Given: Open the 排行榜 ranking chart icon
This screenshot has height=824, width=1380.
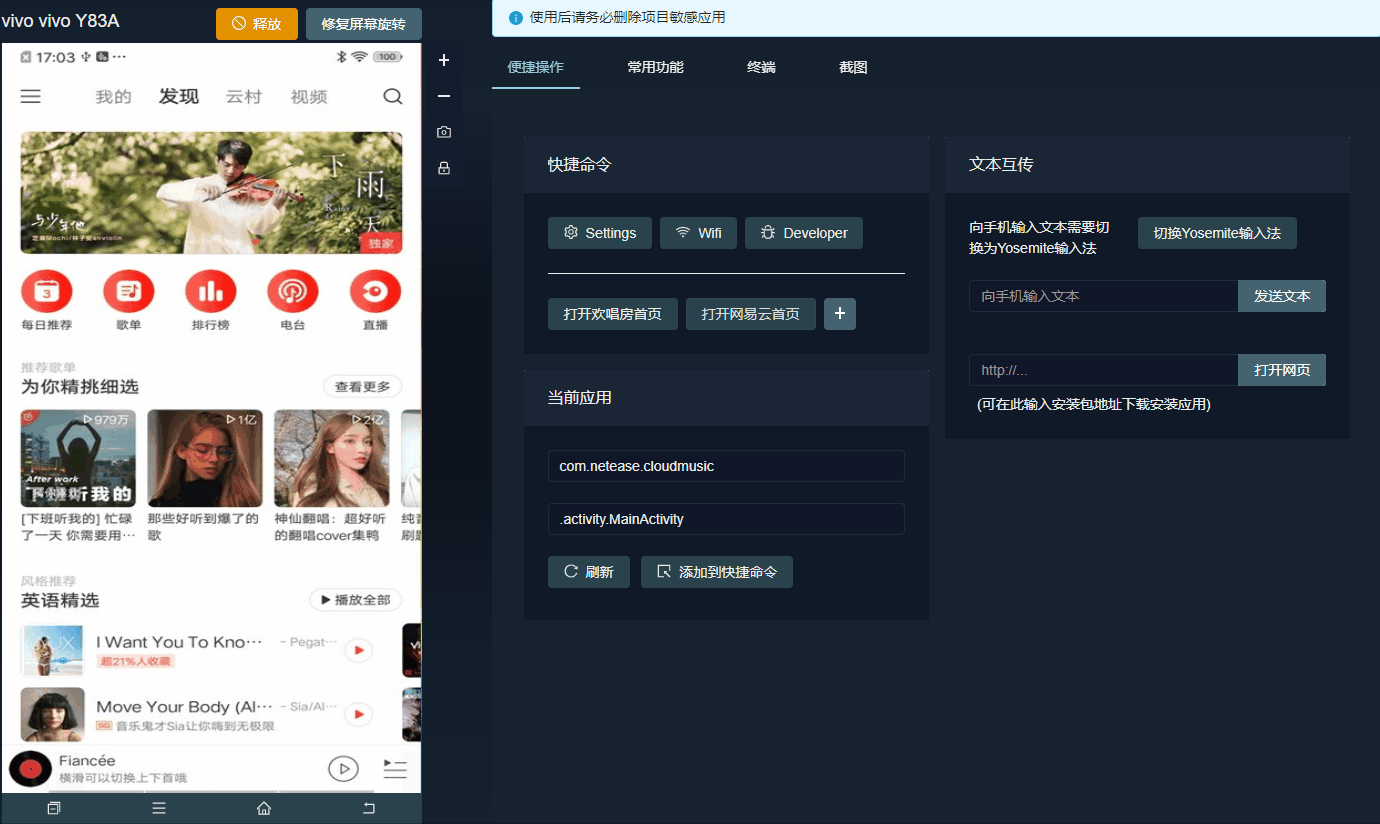Looking at the screenshot, I should pos(211,291).
